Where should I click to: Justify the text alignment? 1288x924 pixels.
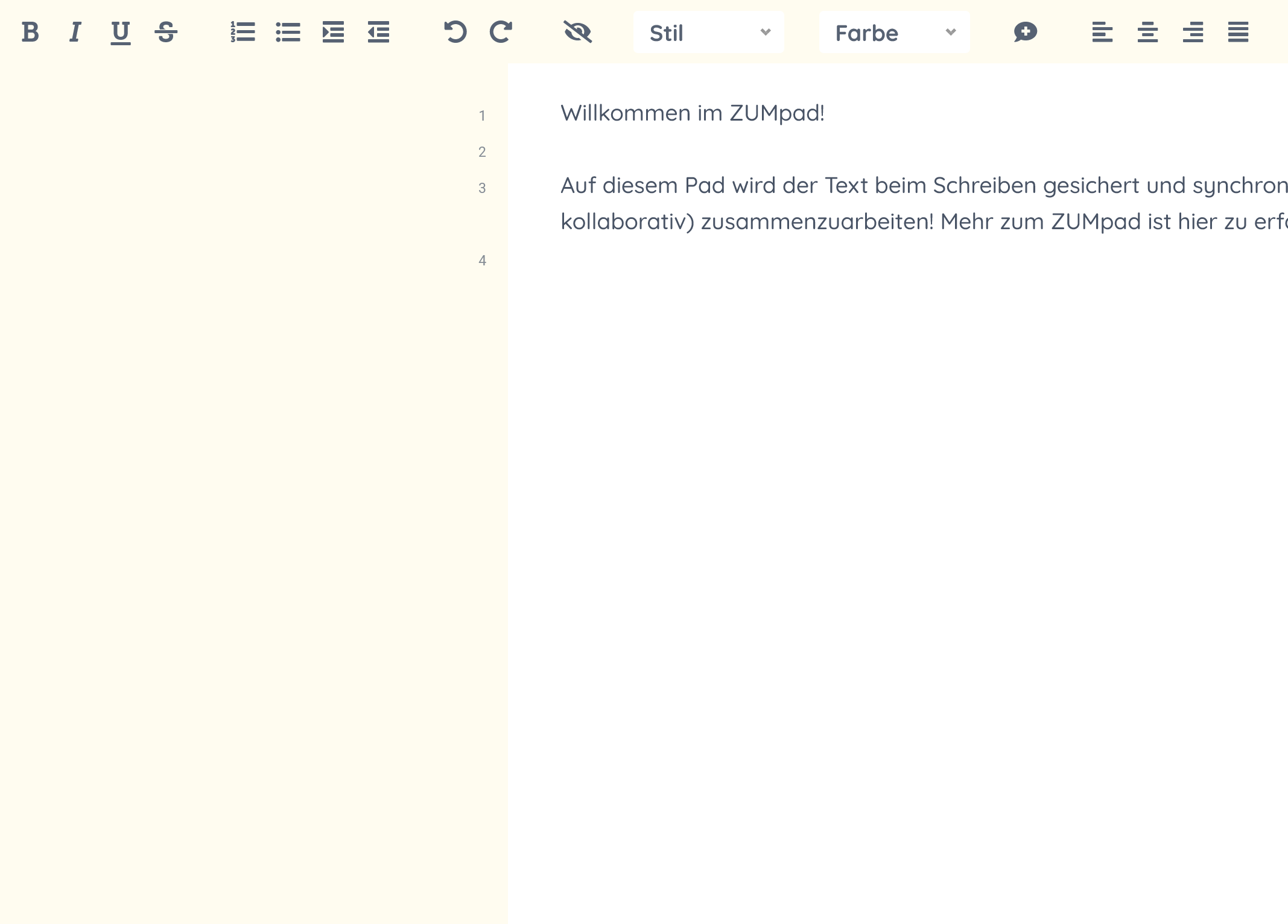(1238, 32)
